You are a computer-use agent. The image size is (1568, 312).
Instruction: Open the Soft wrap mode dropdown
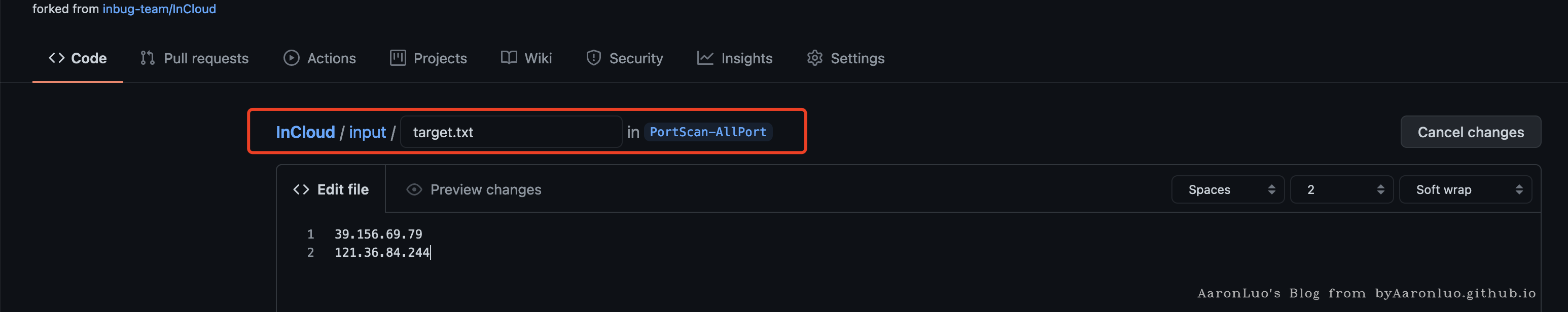pos(1465,190)
